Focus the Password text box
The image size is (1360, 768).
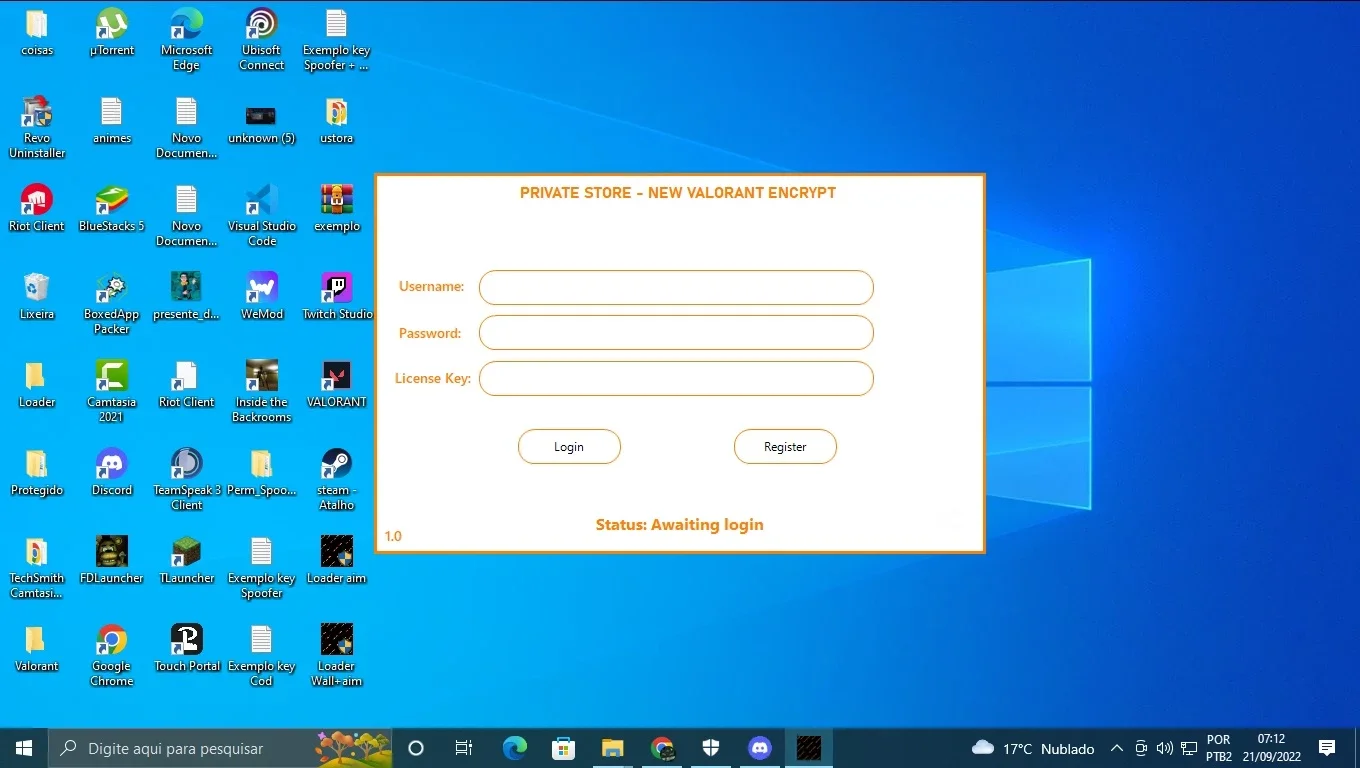676,333
